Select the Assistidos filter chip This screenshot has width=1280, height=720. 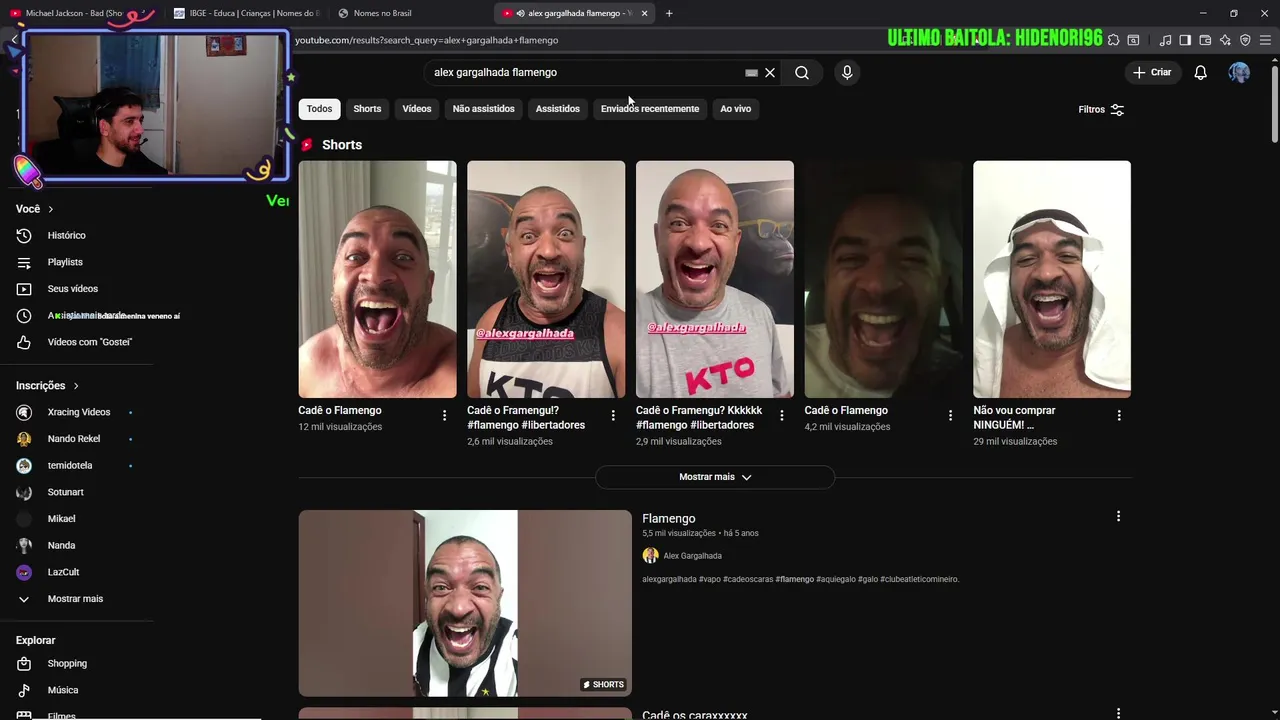(x=557, y=109)
